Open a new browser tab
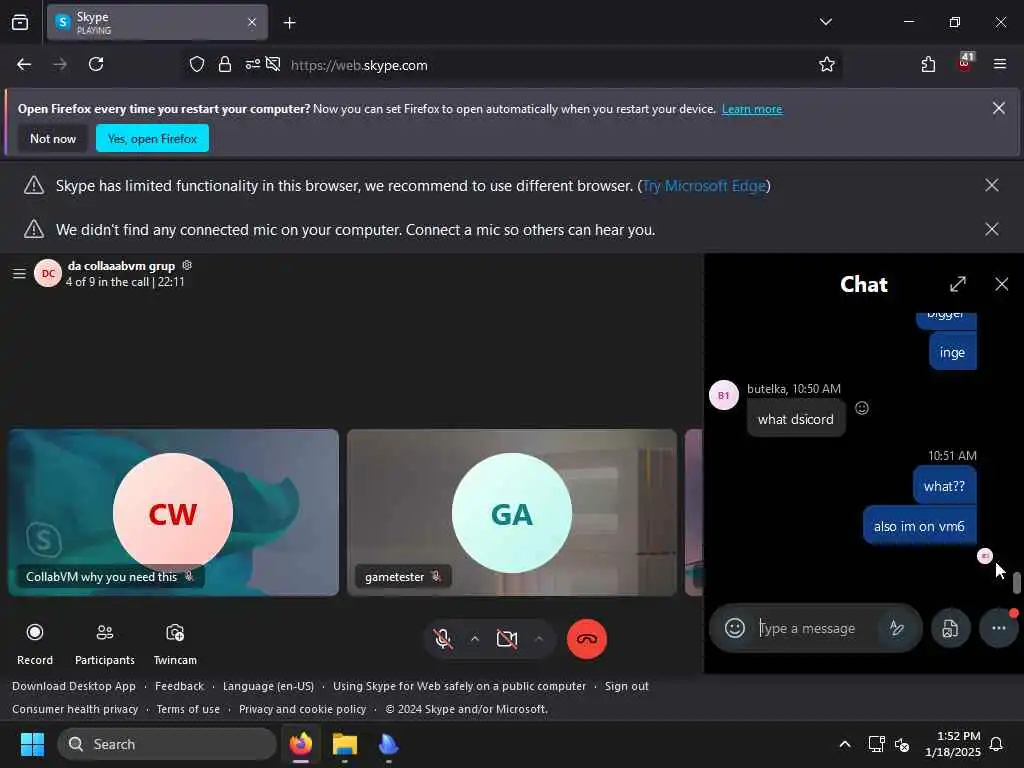1024x768 pixels. coord(289,23)
